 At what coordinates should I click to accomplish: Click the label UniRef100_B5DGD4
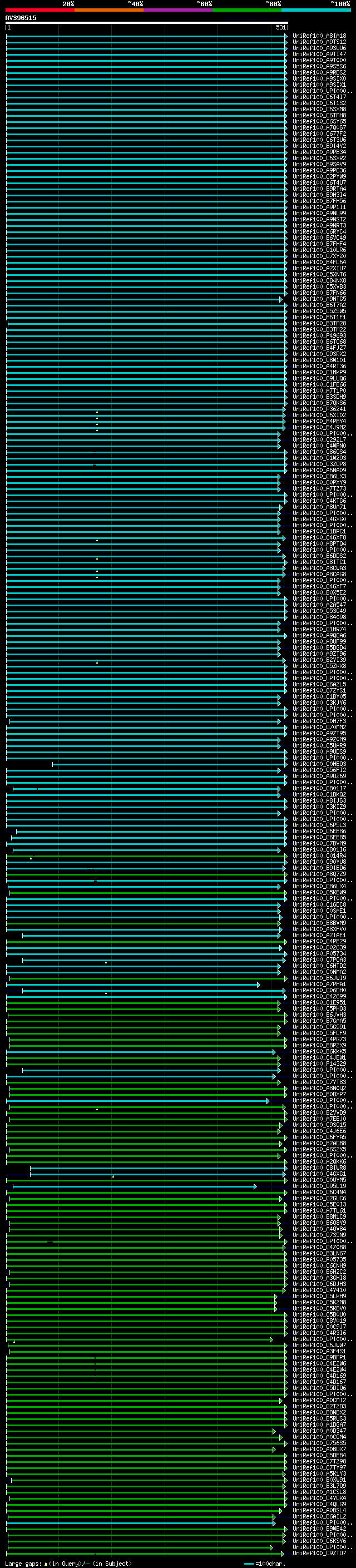pyautogui.click(x=319, y=647)
